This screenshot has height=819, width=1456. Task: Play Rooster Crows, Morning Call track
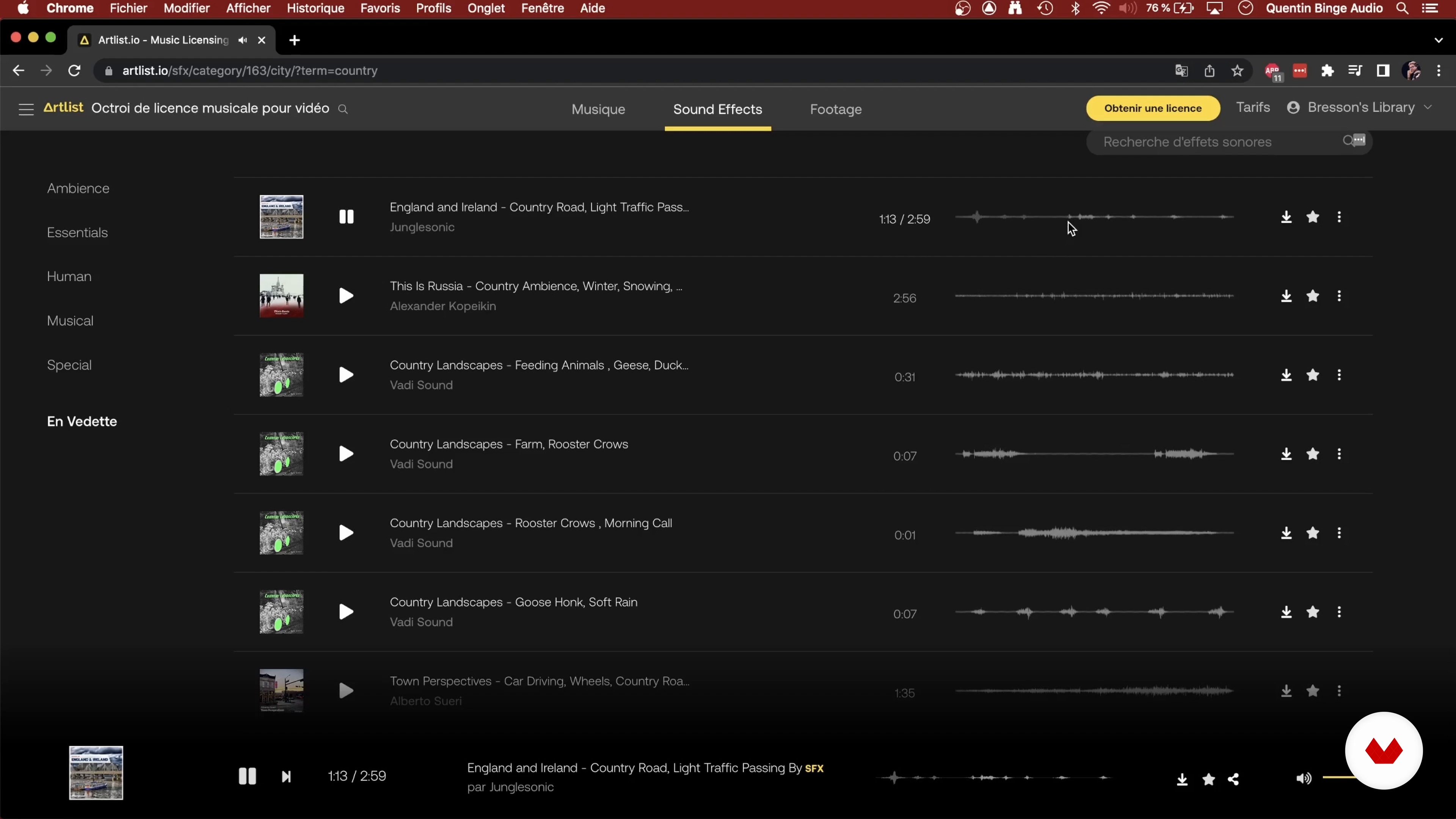point(346,533)
